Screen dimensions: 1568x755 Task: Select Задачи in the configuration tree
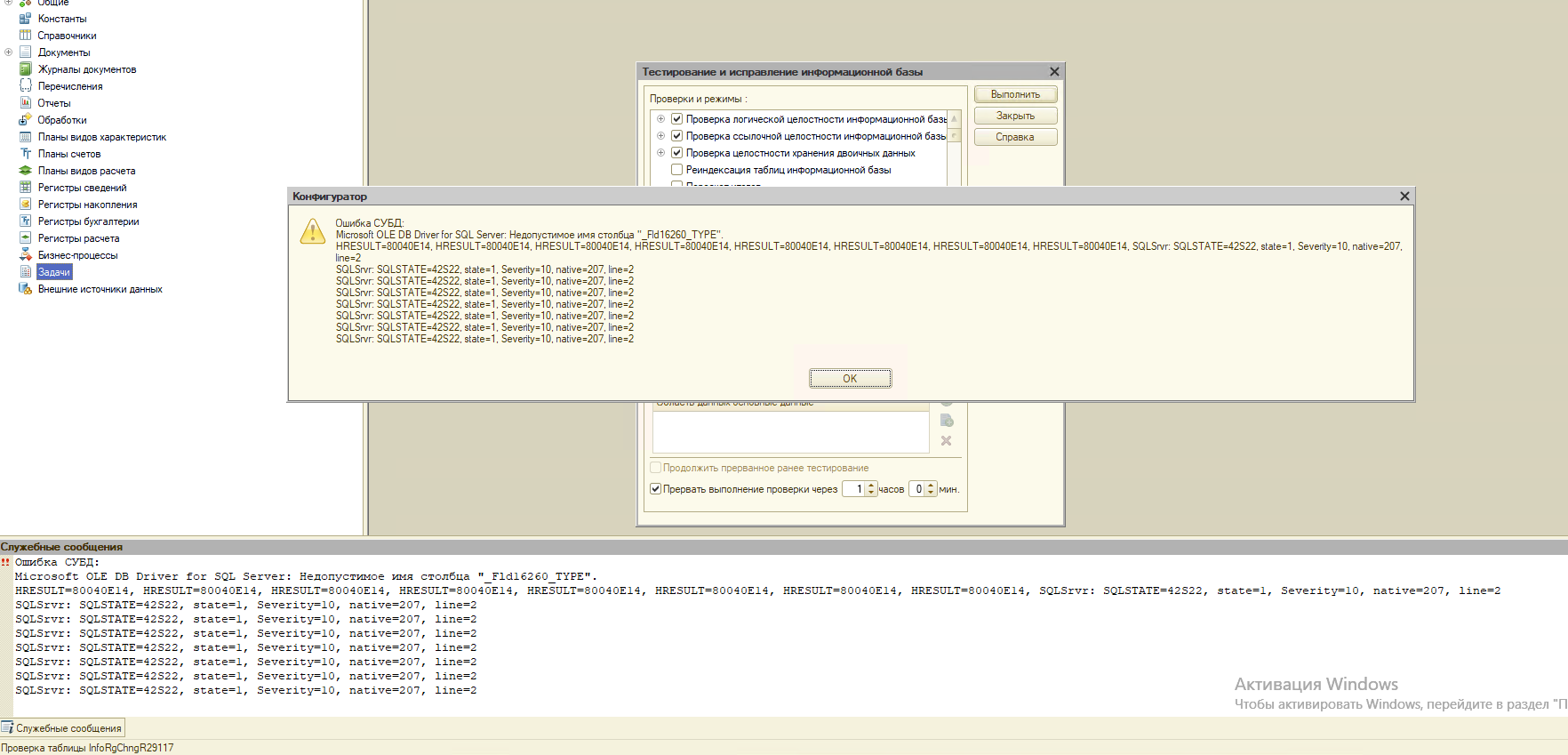tap(53, 272)
